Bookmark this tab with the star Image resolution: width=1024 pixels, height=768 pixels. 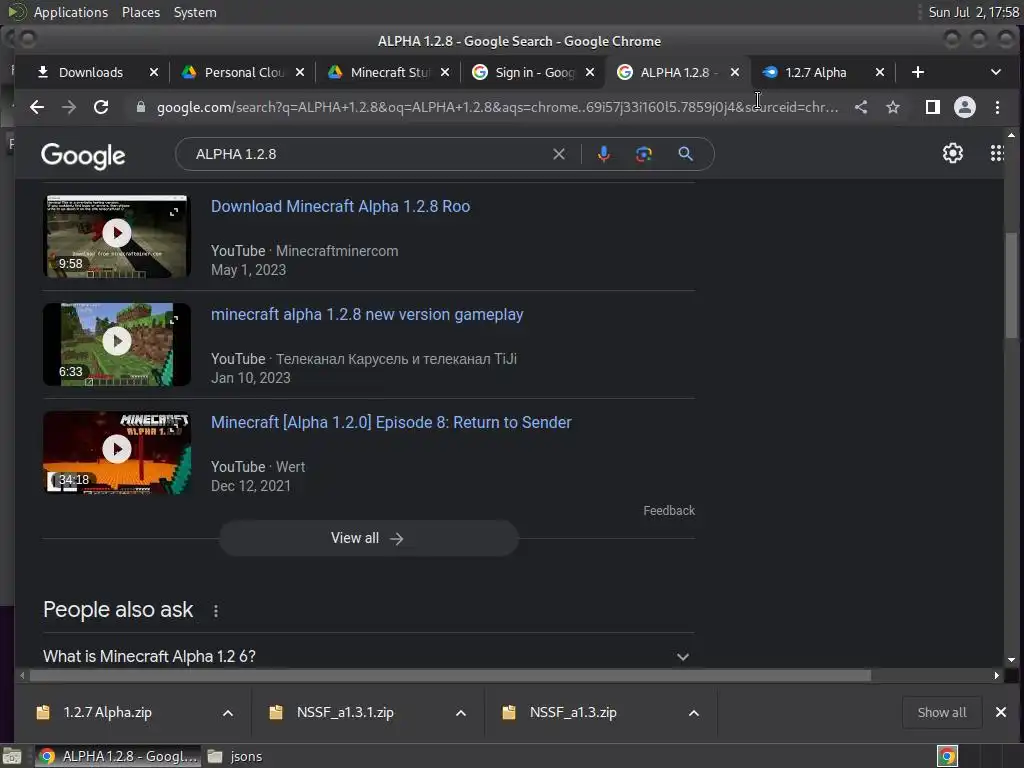(x=893, y=107)
